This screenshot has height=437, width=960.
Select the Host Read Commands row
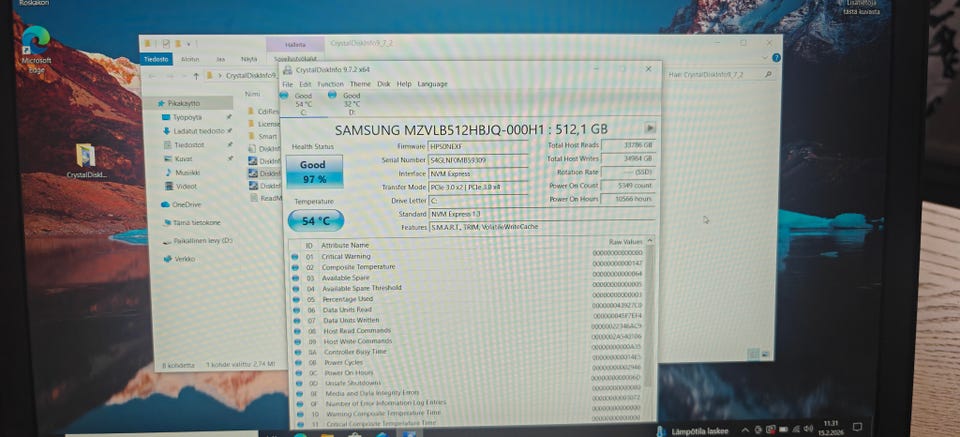468,331
